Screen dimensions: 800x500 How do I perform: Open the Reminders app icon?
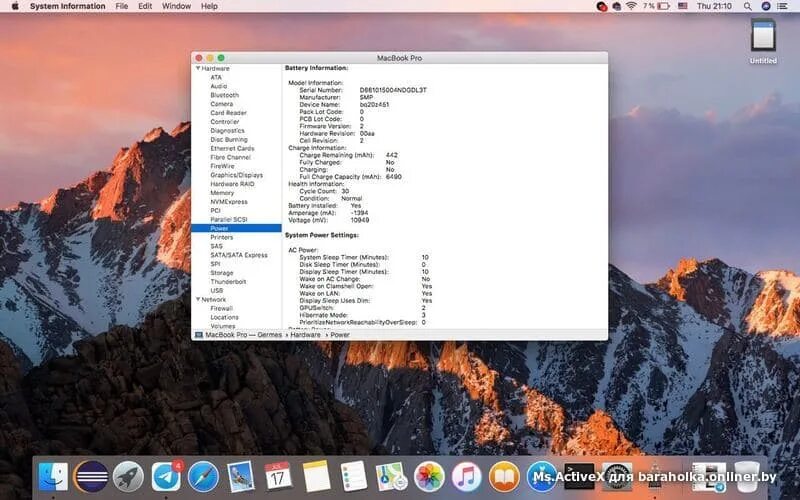(354, 477)
